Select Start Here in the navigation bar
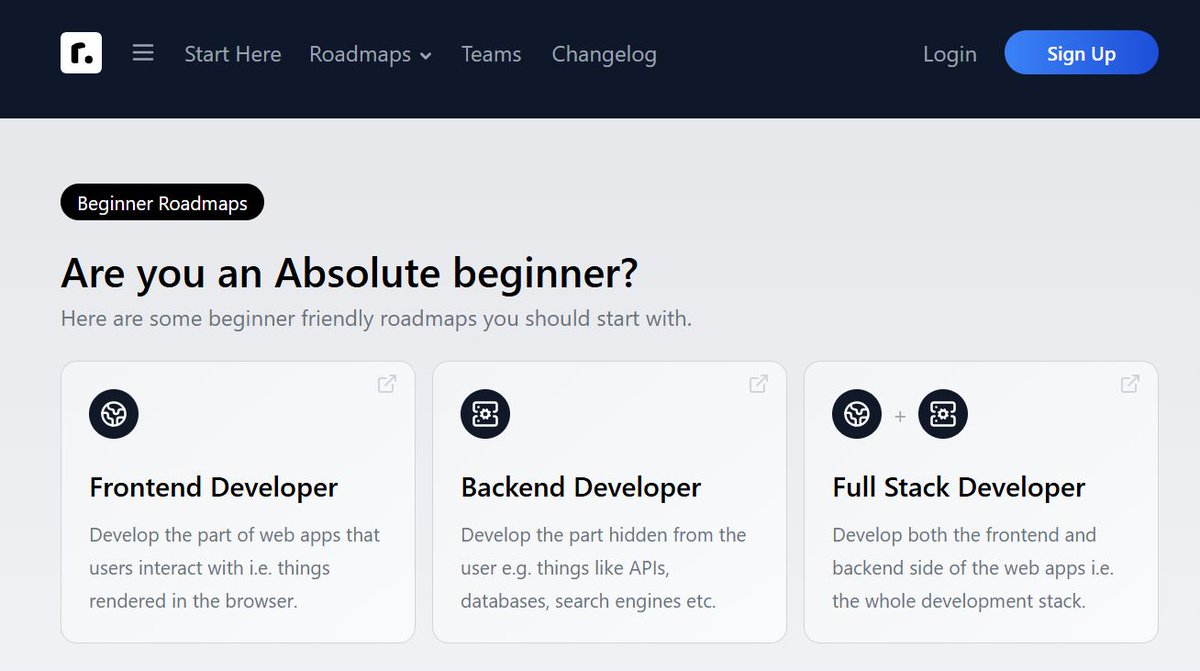 (x=232, y=54)
